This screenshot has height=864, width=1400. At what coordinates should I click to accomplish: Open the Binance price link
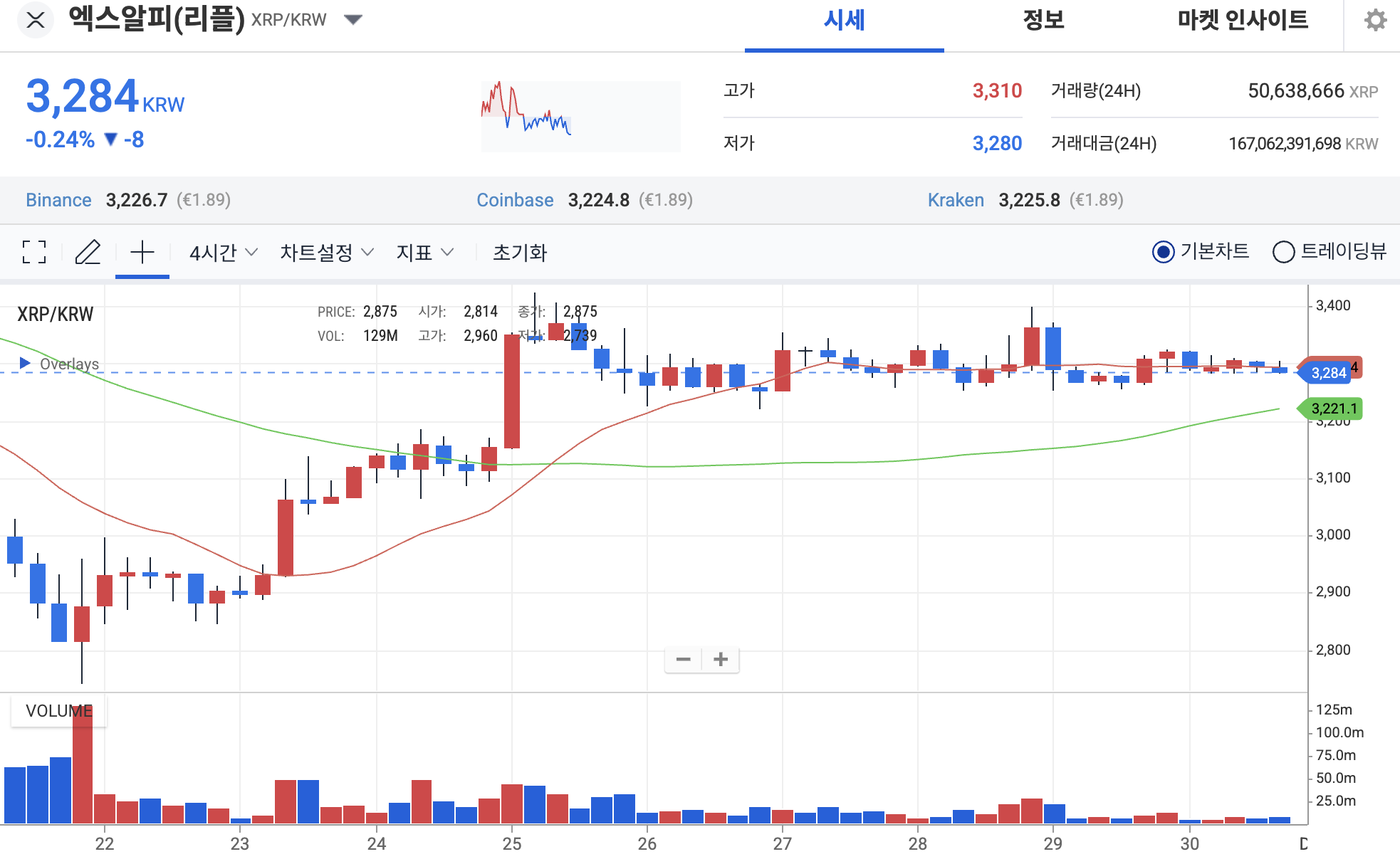(x=58, y=200)
